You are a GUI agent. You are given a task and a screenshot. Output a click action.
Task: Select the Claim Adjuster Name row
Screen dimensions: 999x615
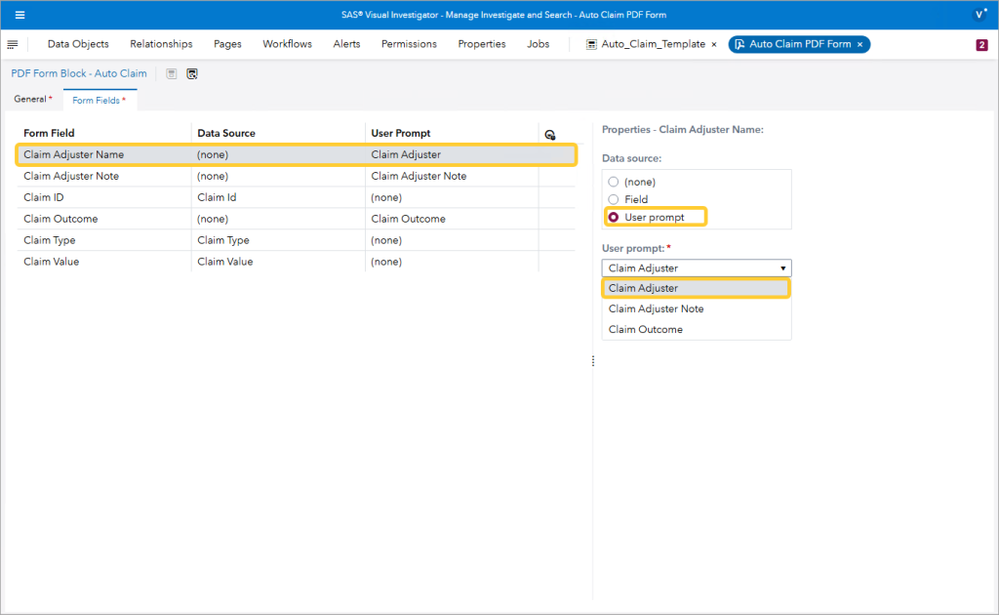(x=296, y=155)
